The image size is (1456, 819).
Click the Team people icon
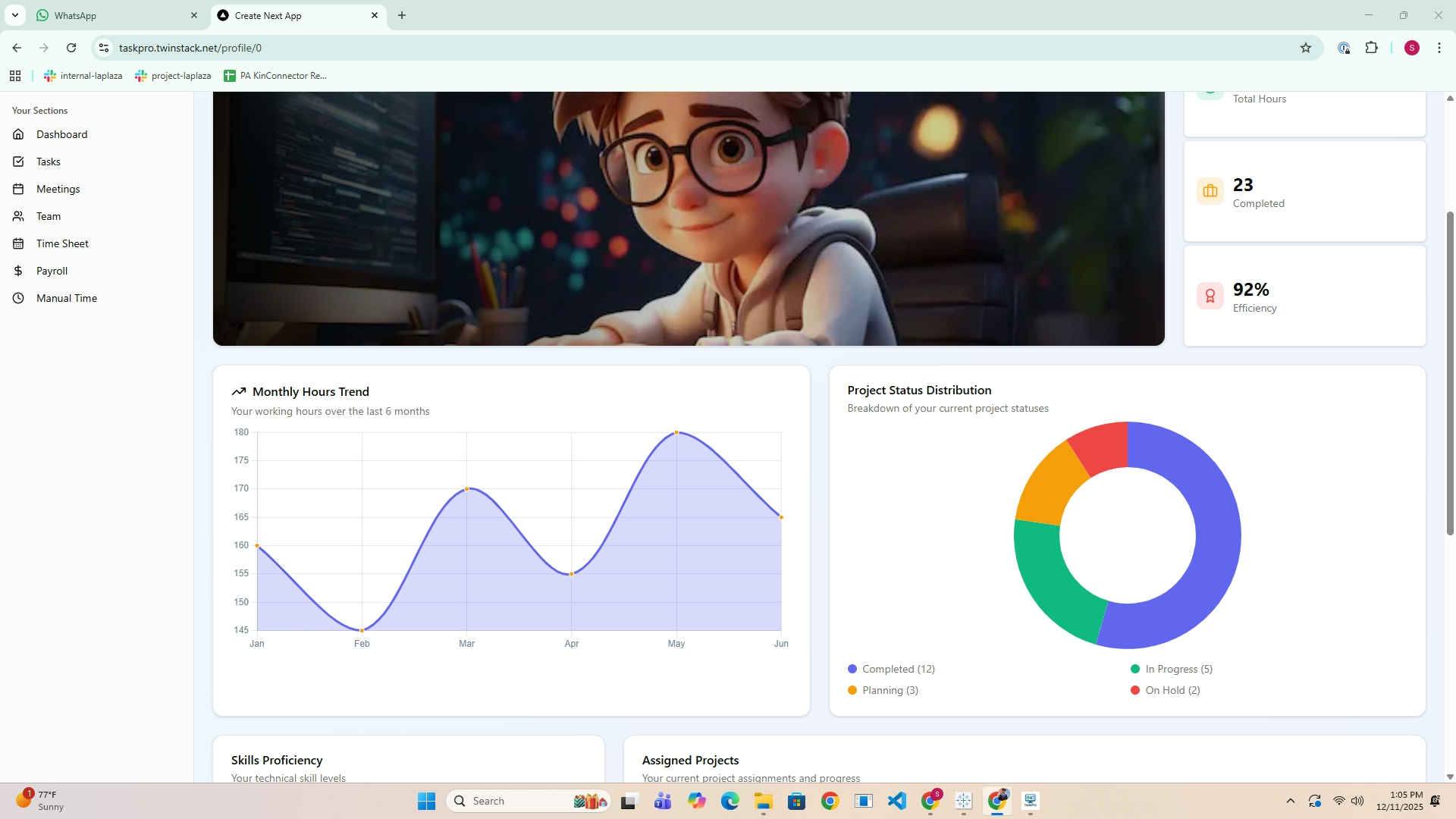coord(18,216)
